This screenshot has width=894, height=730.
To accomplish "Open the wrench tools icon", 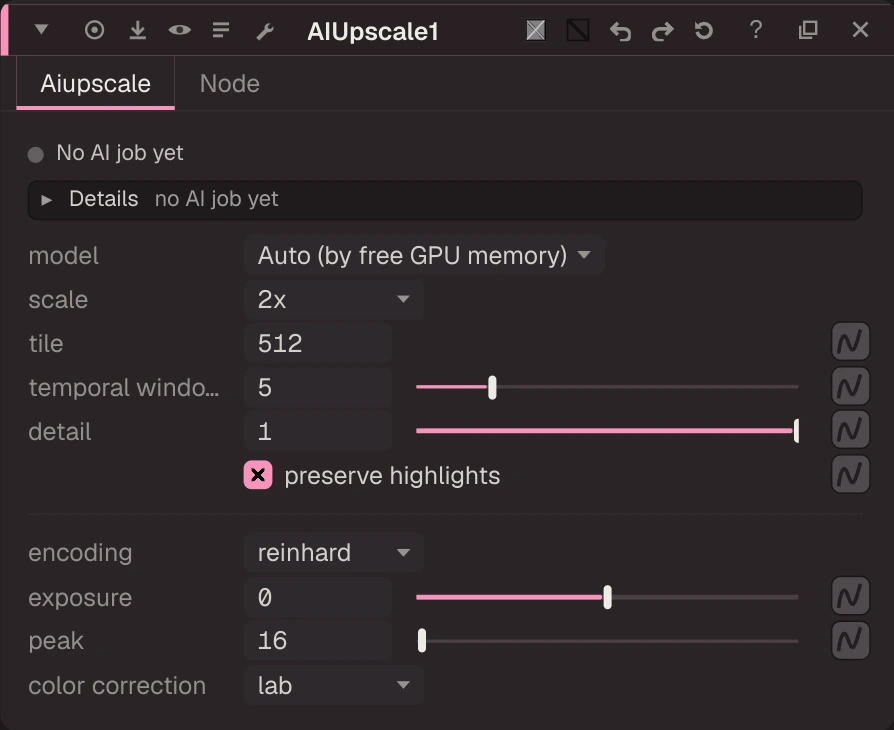I will [x=265, y=31].
